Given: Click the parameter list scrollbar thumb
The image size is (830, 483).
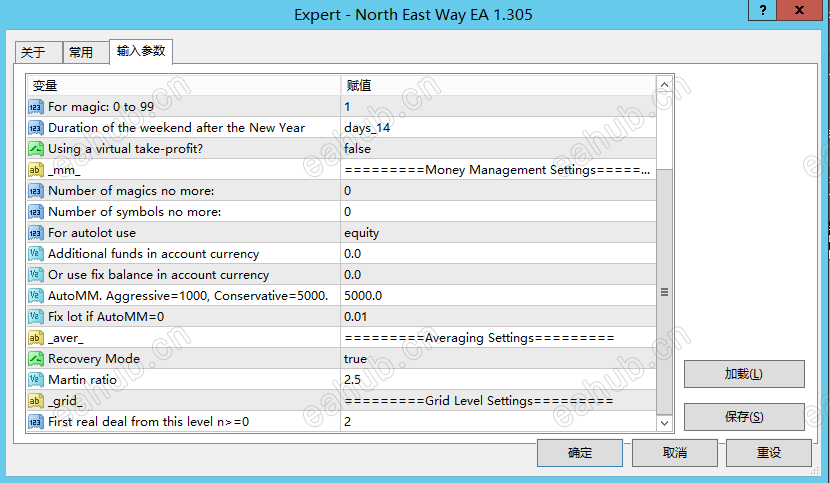Looking at the screenshot, I should 665,290.
